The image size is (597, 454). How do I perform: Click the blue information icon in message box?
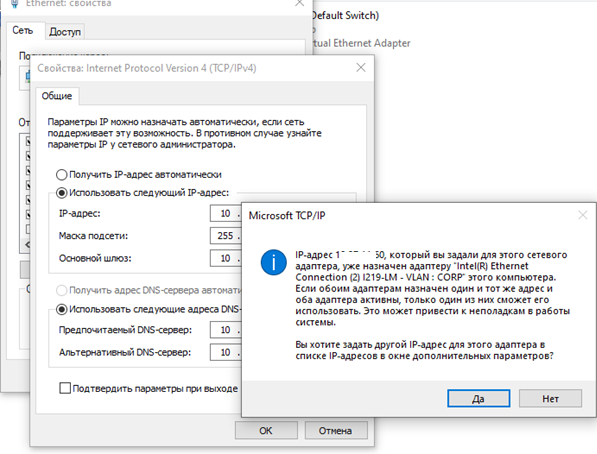click(273, 262)
